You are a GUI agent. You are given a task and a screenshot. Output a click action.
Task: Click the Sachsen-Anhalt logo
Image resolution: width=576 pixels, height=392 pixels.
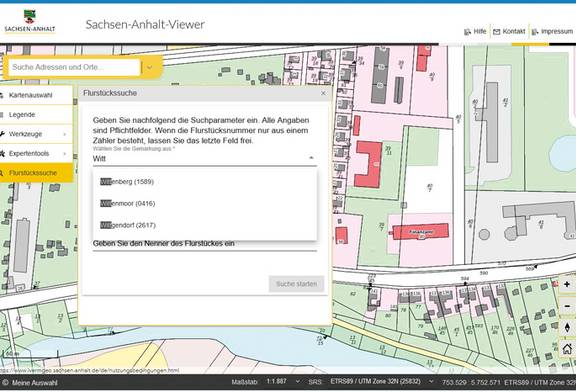(x=30, y=22)
